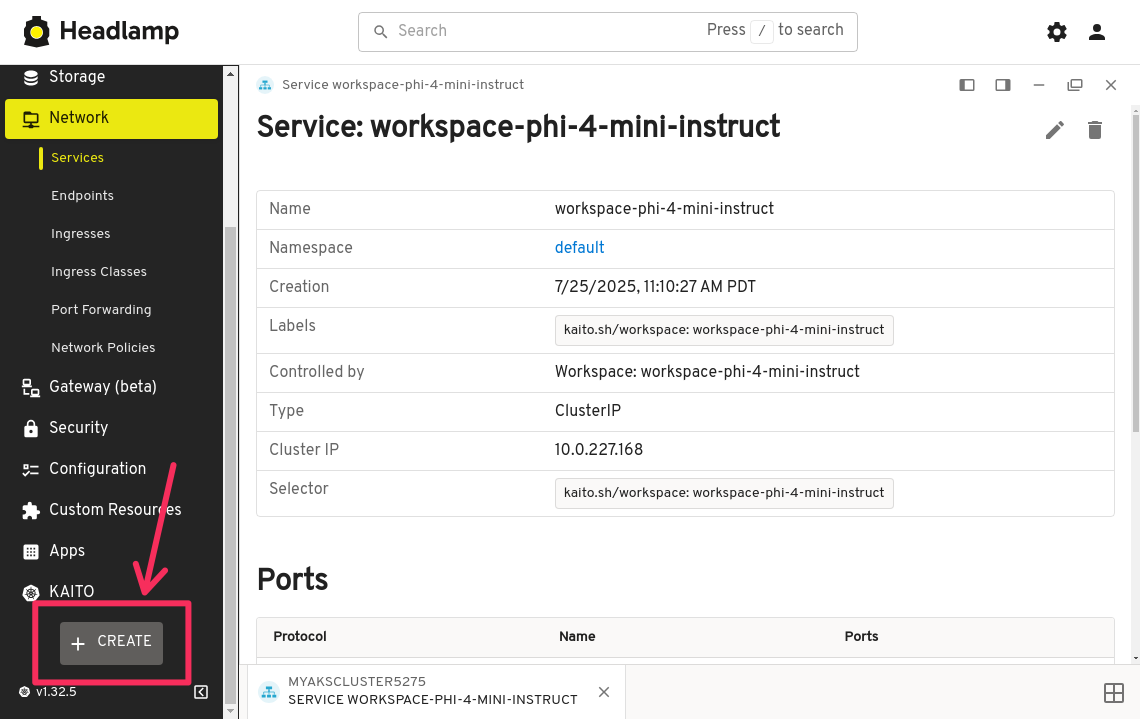Image resolution: width=1140 pixels, height=719 pixels.
Task: Open the user account icon
Action: (1097, 32)
